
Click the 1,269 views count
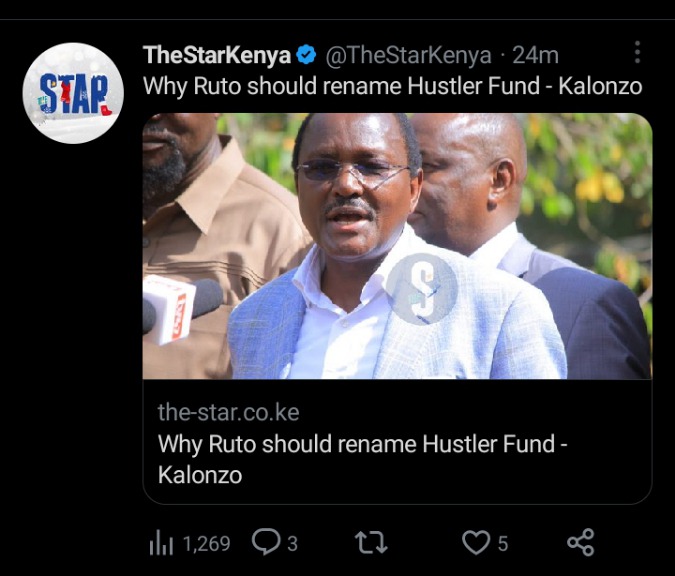207,544
